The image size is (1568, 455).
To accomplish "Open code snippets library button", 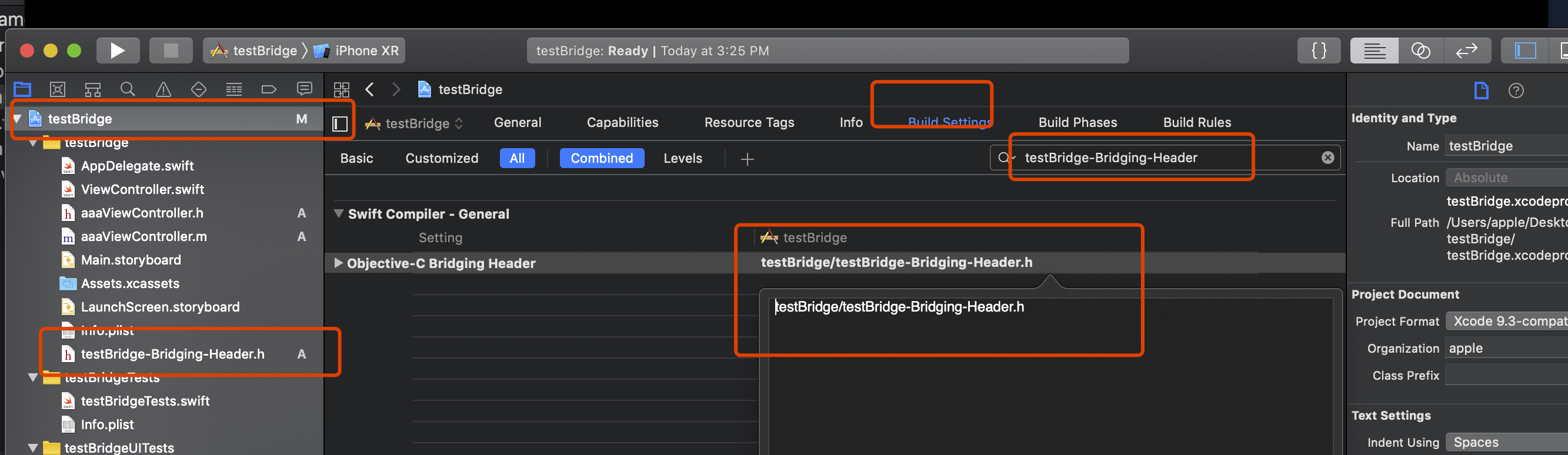I will coord(1319,51).
